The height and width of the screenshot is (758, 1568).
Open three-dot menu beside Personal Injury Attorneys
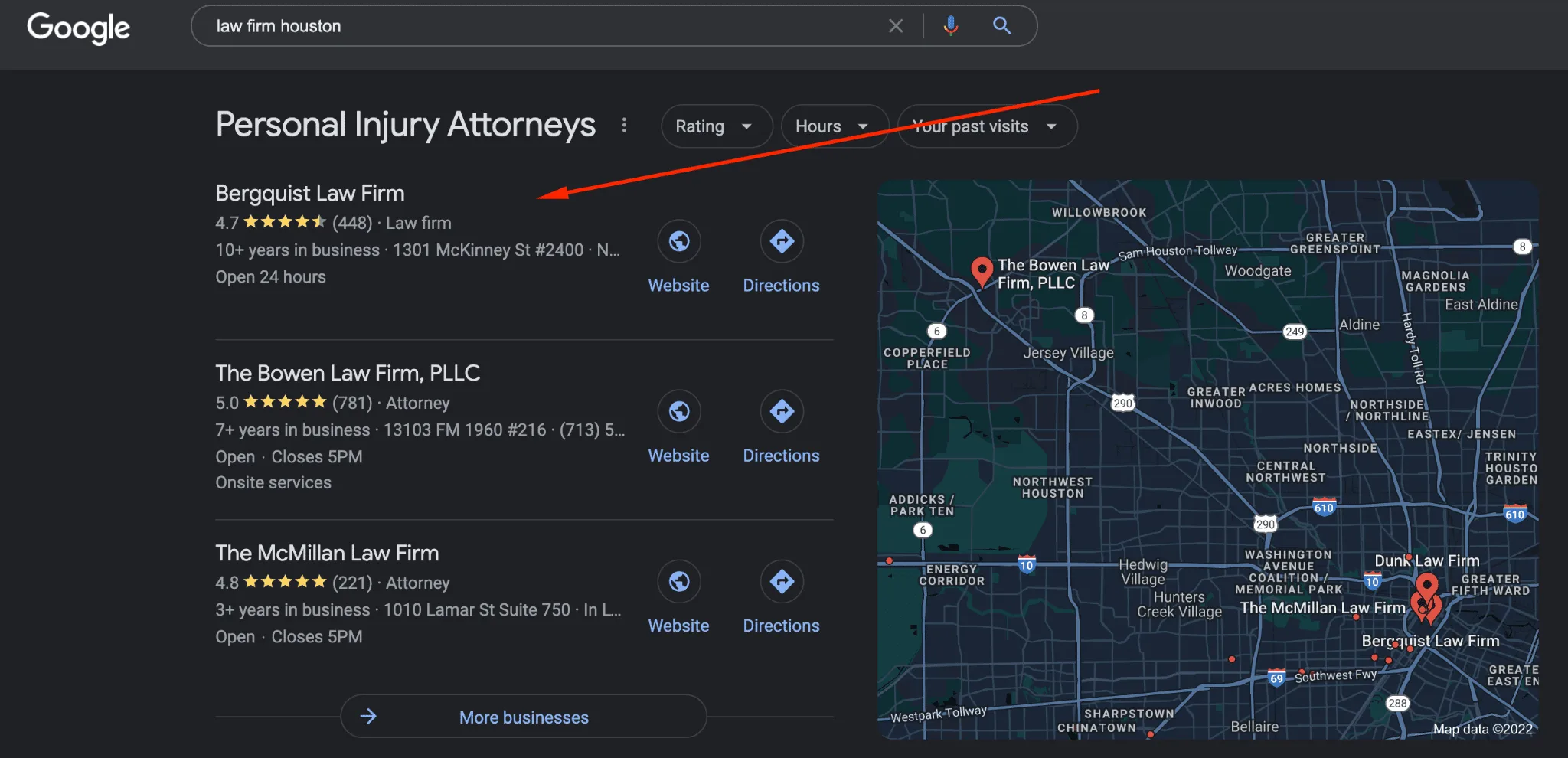coord(625,125)
